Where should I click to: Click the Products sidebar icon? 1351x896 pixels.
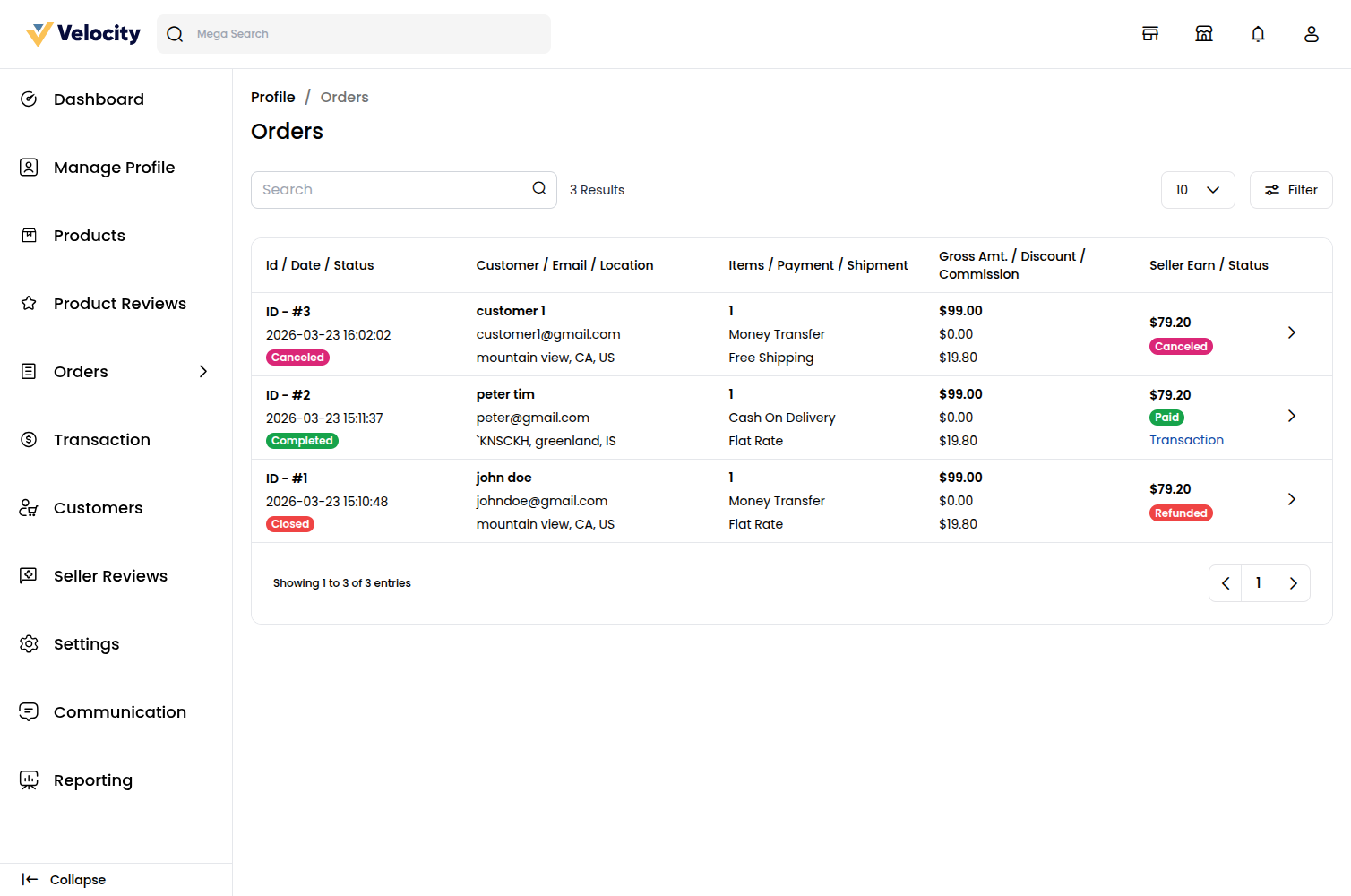point(28,235)
